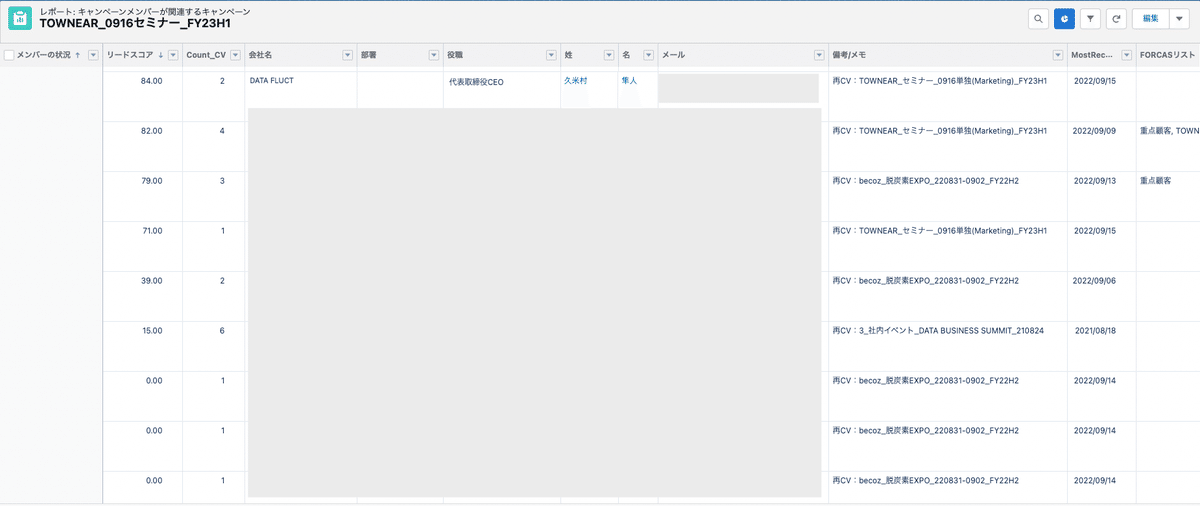Select the date 2022/09/09 cell
This screenshot has height=506, width=1200.
(x=1102, y=146)
